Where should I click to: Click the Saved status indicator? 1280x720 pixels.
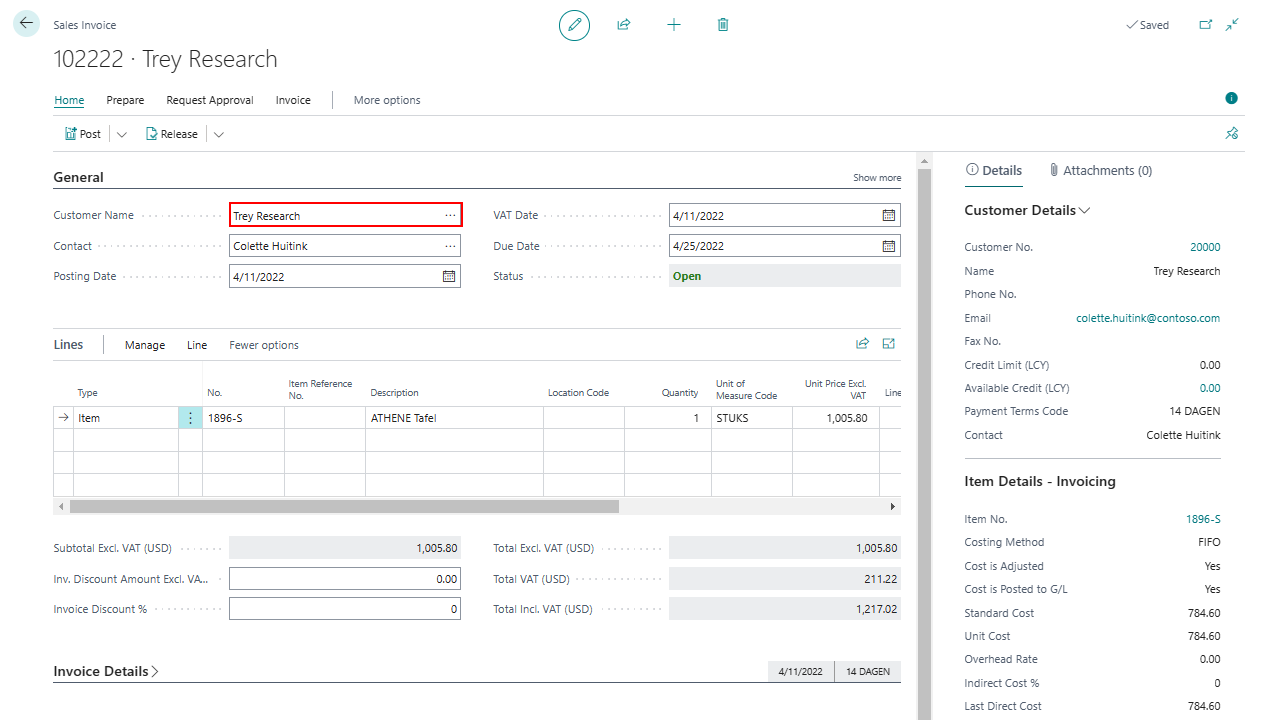[1147, 25]
